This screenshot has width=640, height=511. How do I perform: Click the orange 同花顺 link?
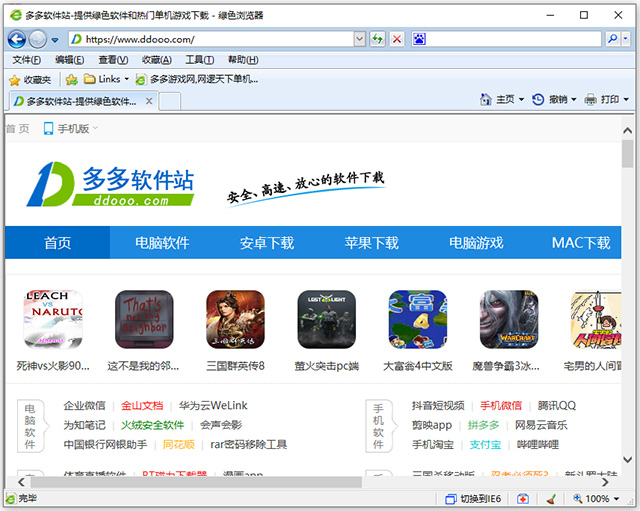178,444
